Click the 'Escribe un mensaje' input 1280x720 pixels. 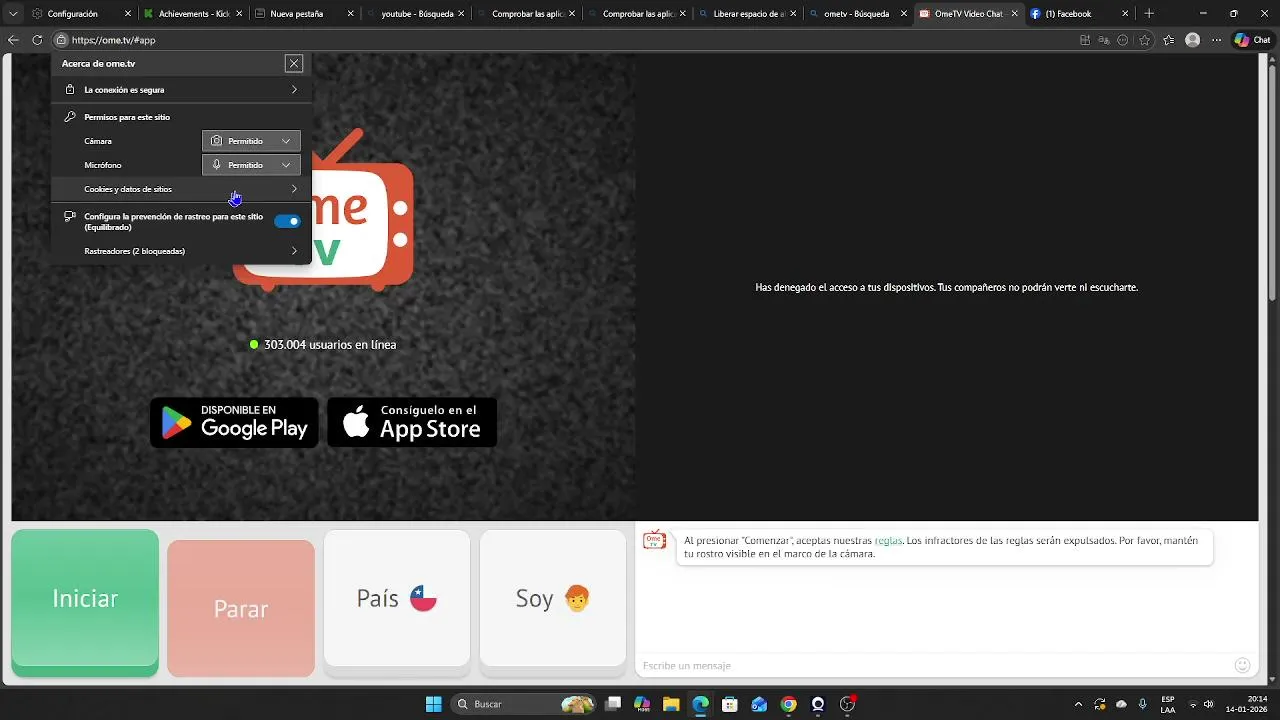point(933,665)
